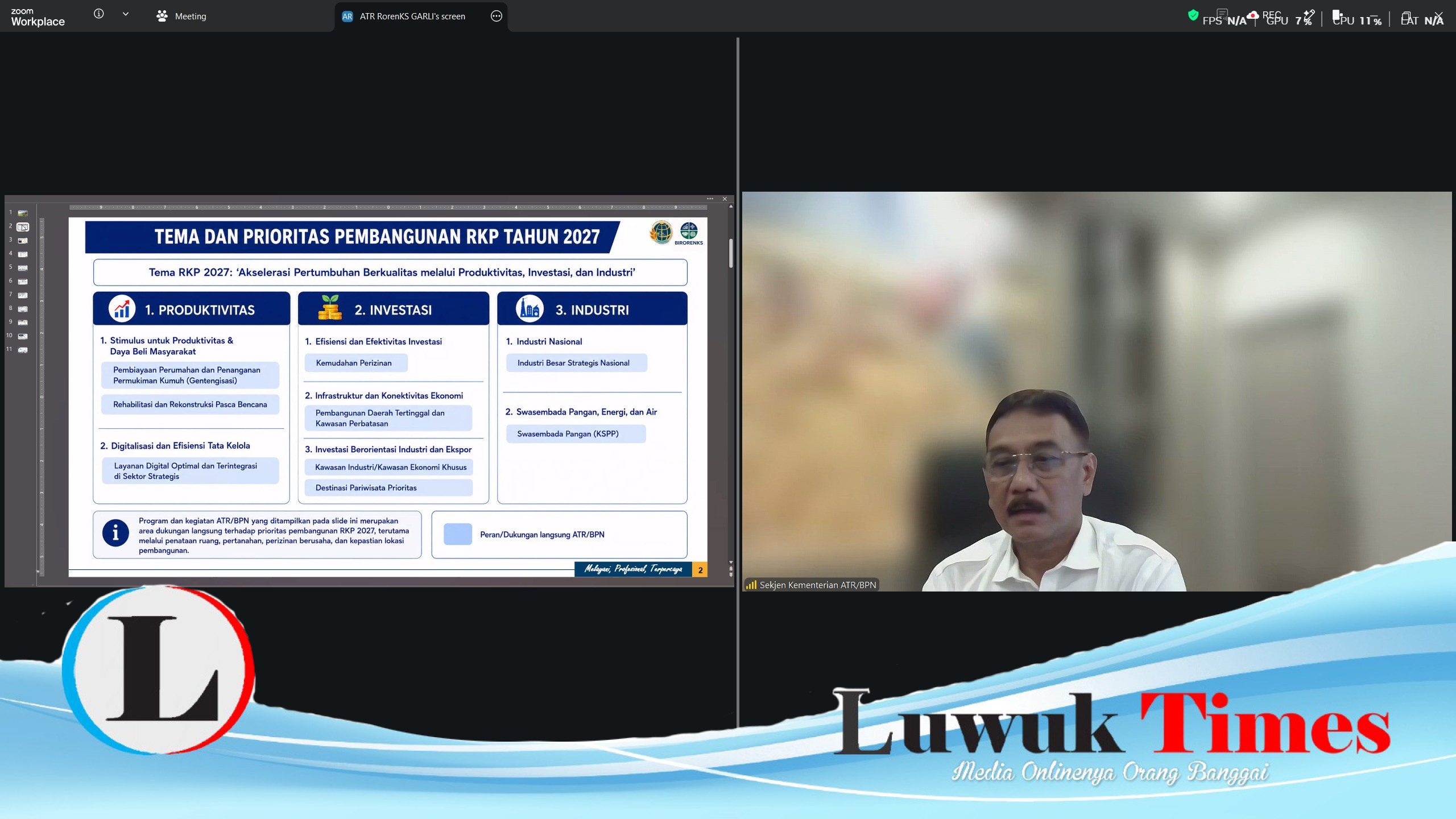Click the Meeting participants icon
Viewport: 1456px width, 819px height.
[x=162, y=16]
